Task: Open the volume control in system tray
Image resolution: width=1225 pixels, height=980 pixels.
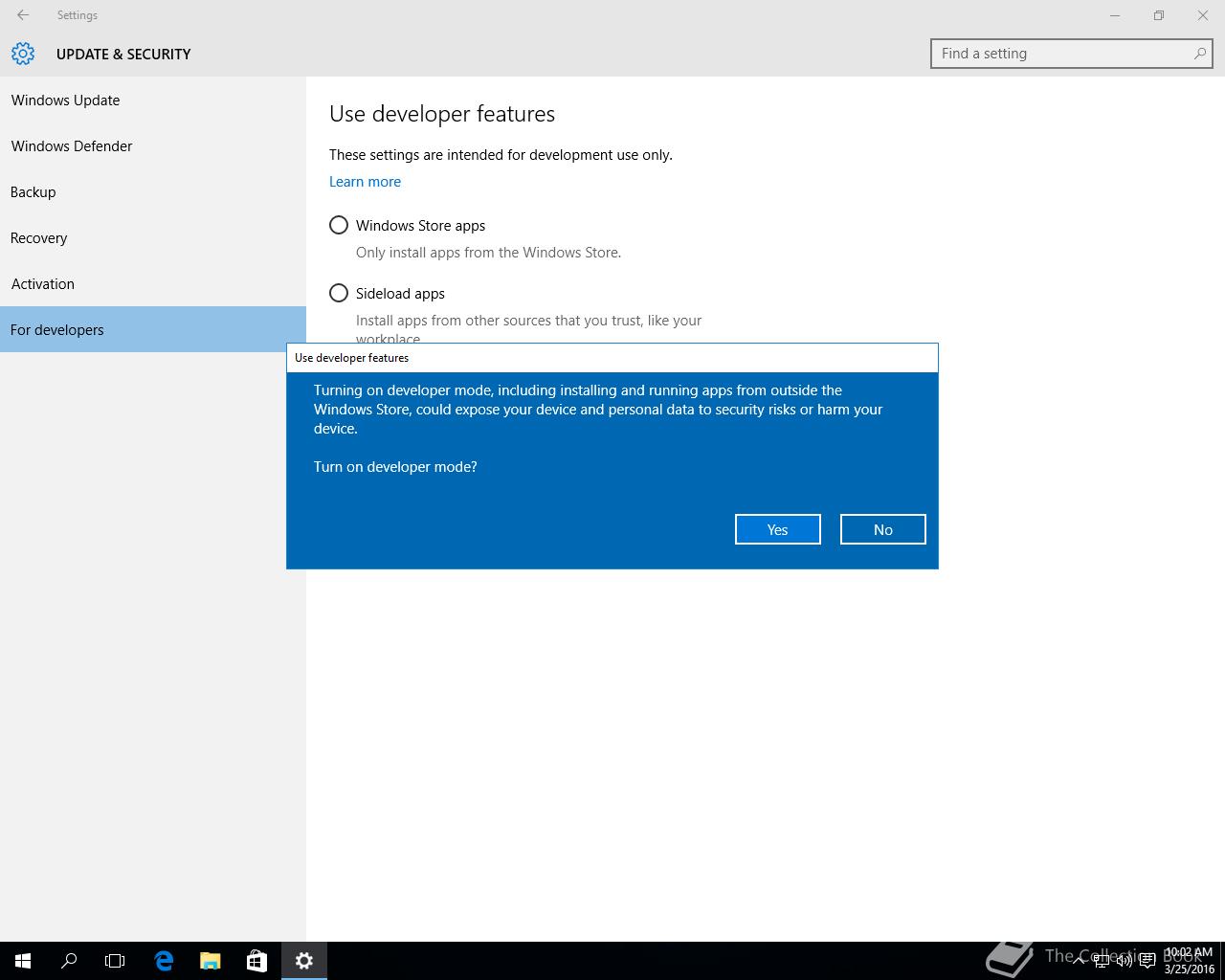Action: tap(1125, 961)
